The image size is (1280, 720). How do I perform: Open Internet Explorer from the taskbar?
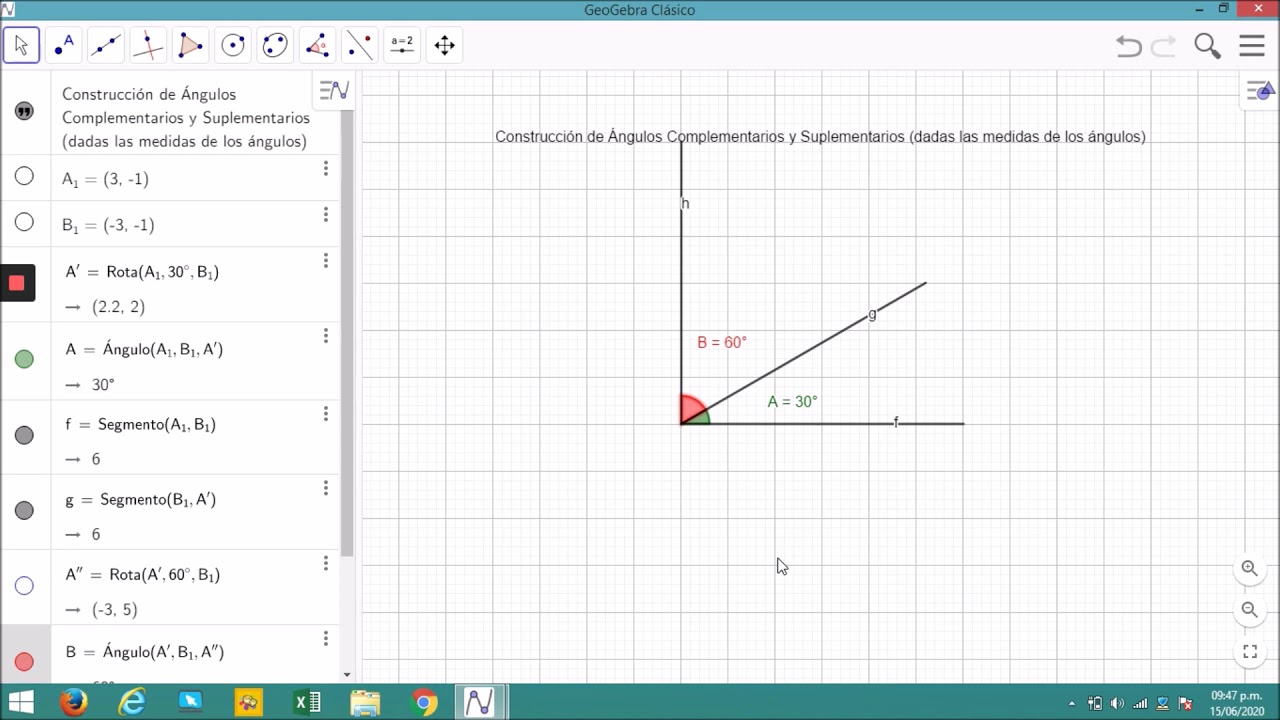point(132,703)
